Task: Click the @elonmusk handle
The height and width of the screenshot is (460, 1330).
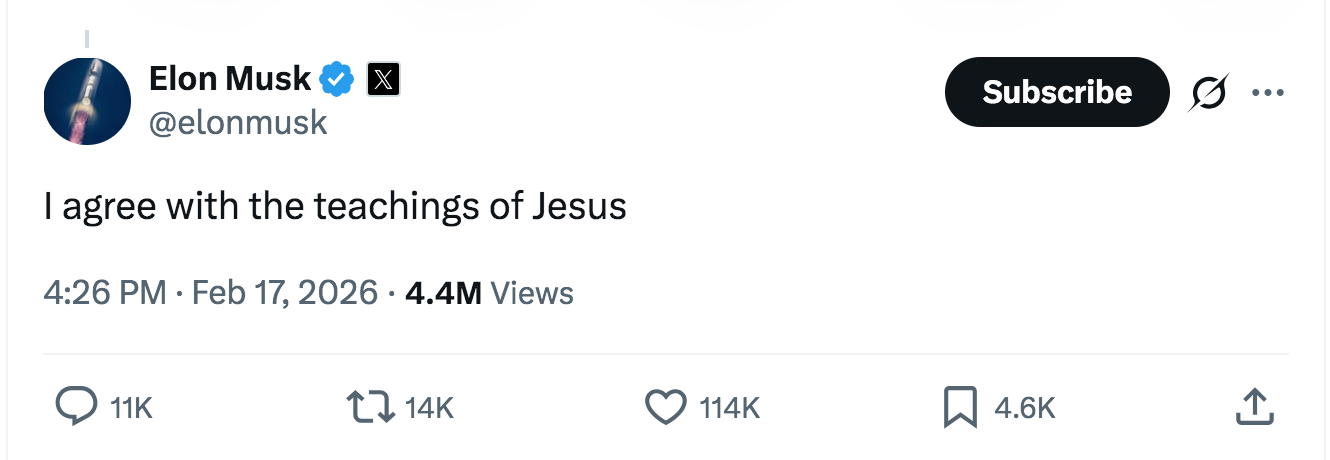Action: [238, 122]
